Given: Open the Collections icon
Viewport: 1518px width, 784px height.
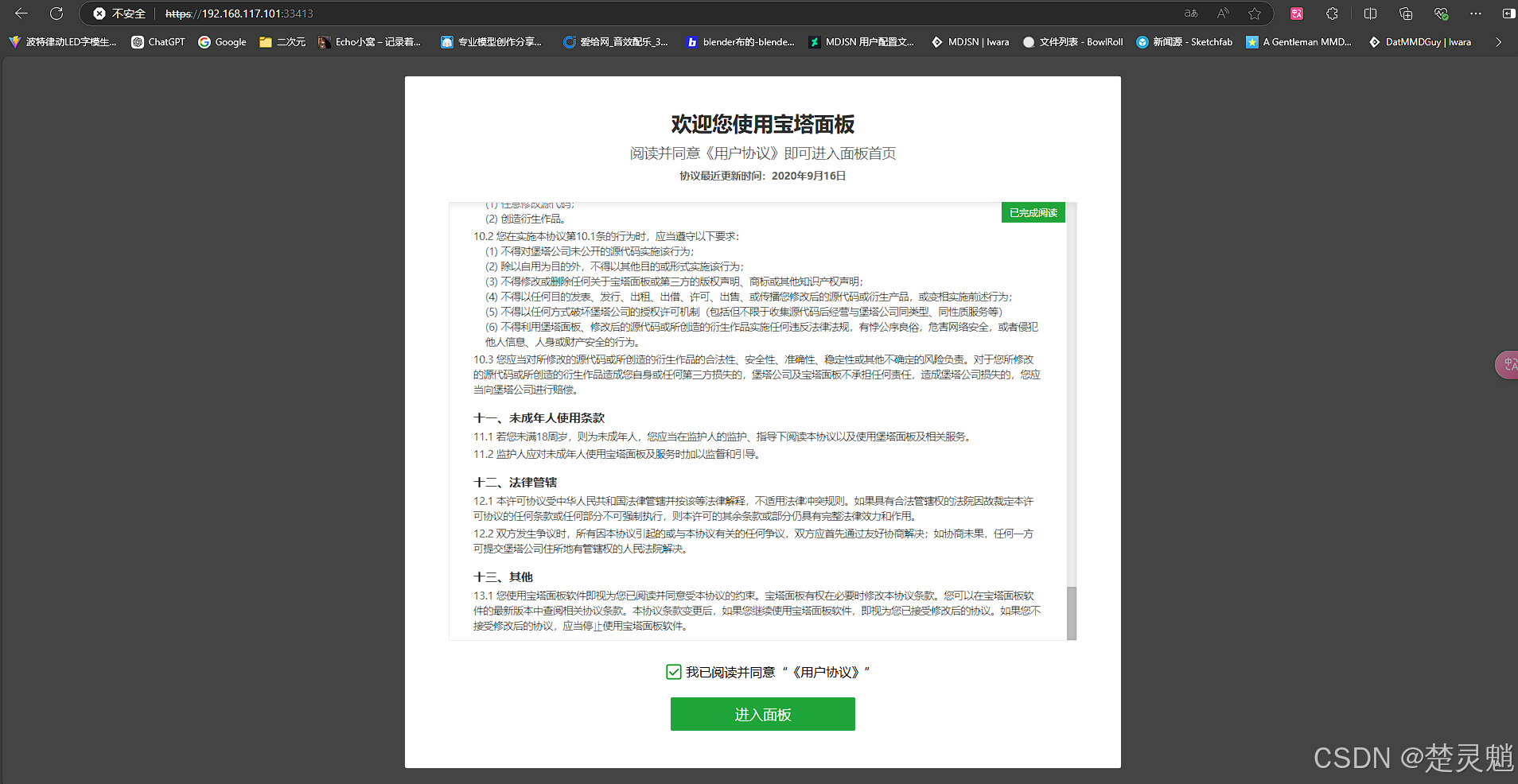Looking at the screenshot, I should click(1406, 14).
